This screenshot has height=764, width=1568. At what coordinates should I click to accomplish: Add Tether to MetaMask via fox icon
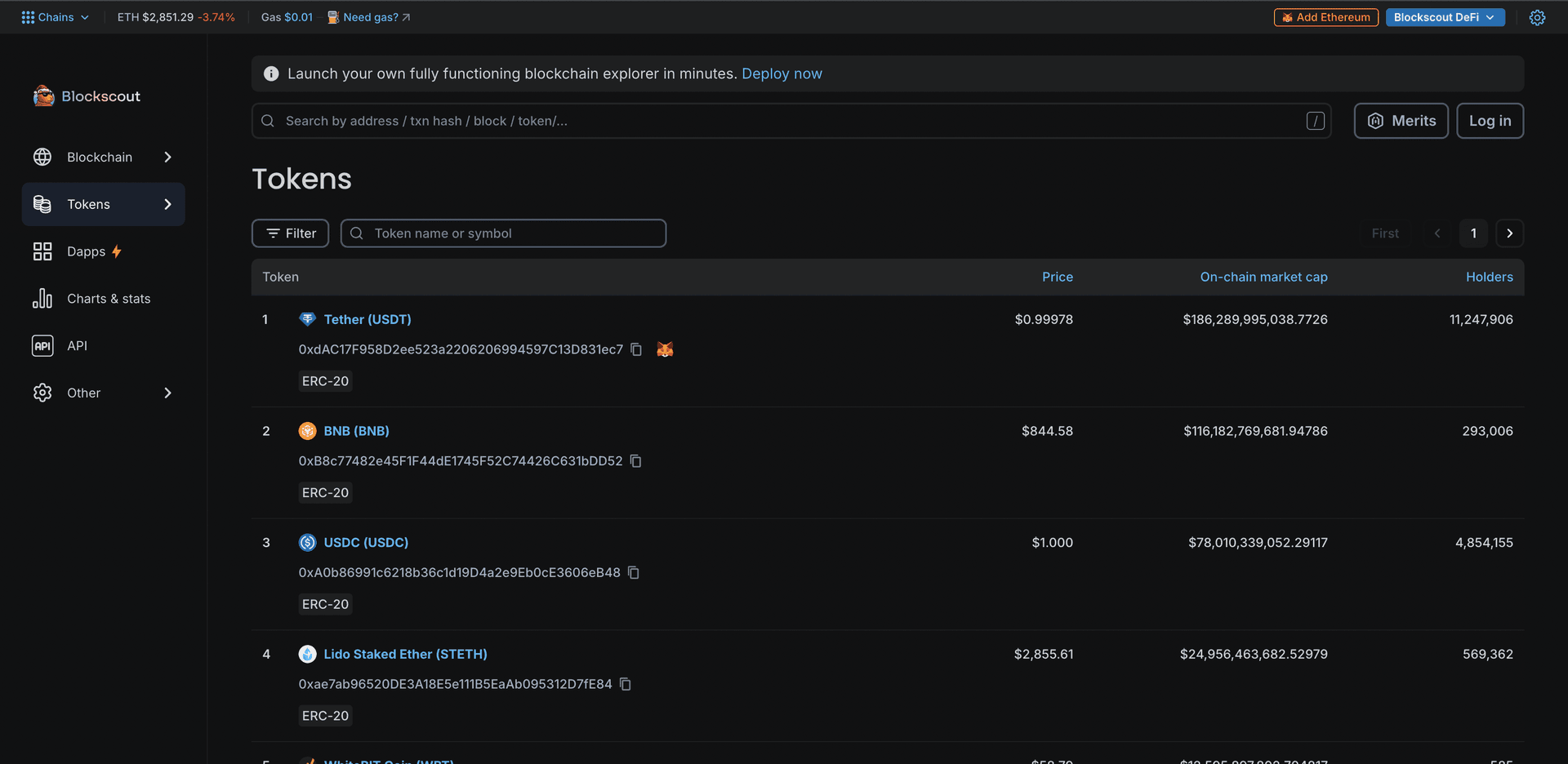(x=665, y=349)
